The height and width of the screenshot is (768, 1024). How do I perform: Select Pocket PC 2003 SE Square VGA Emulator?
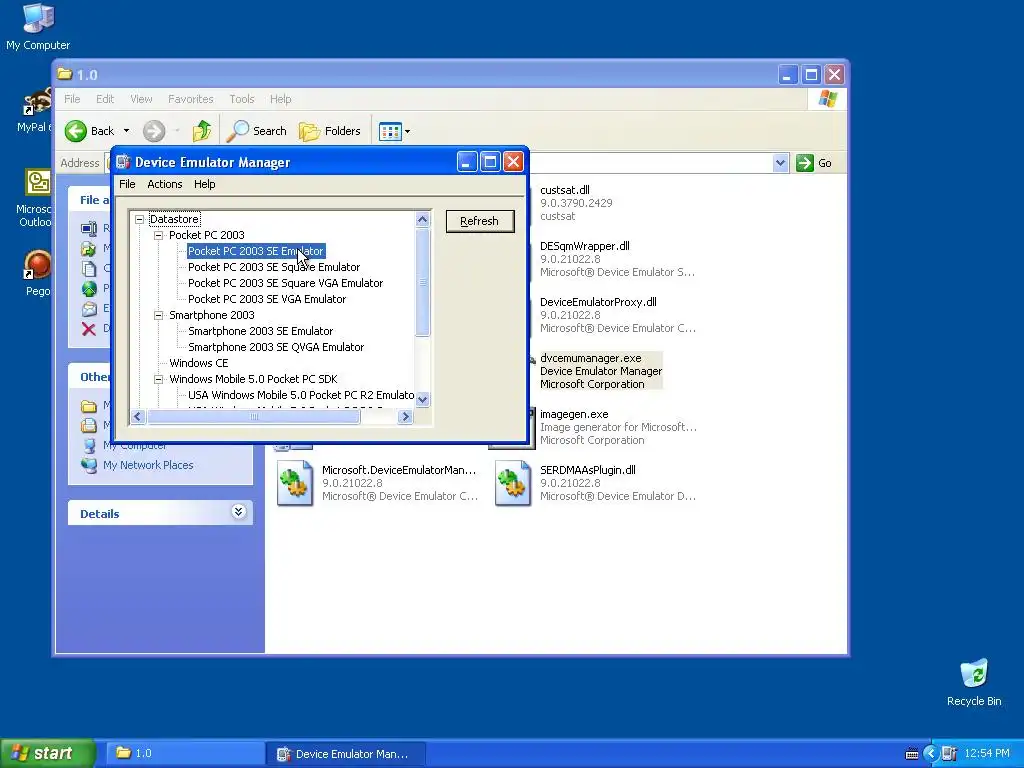tap(285, 283)
